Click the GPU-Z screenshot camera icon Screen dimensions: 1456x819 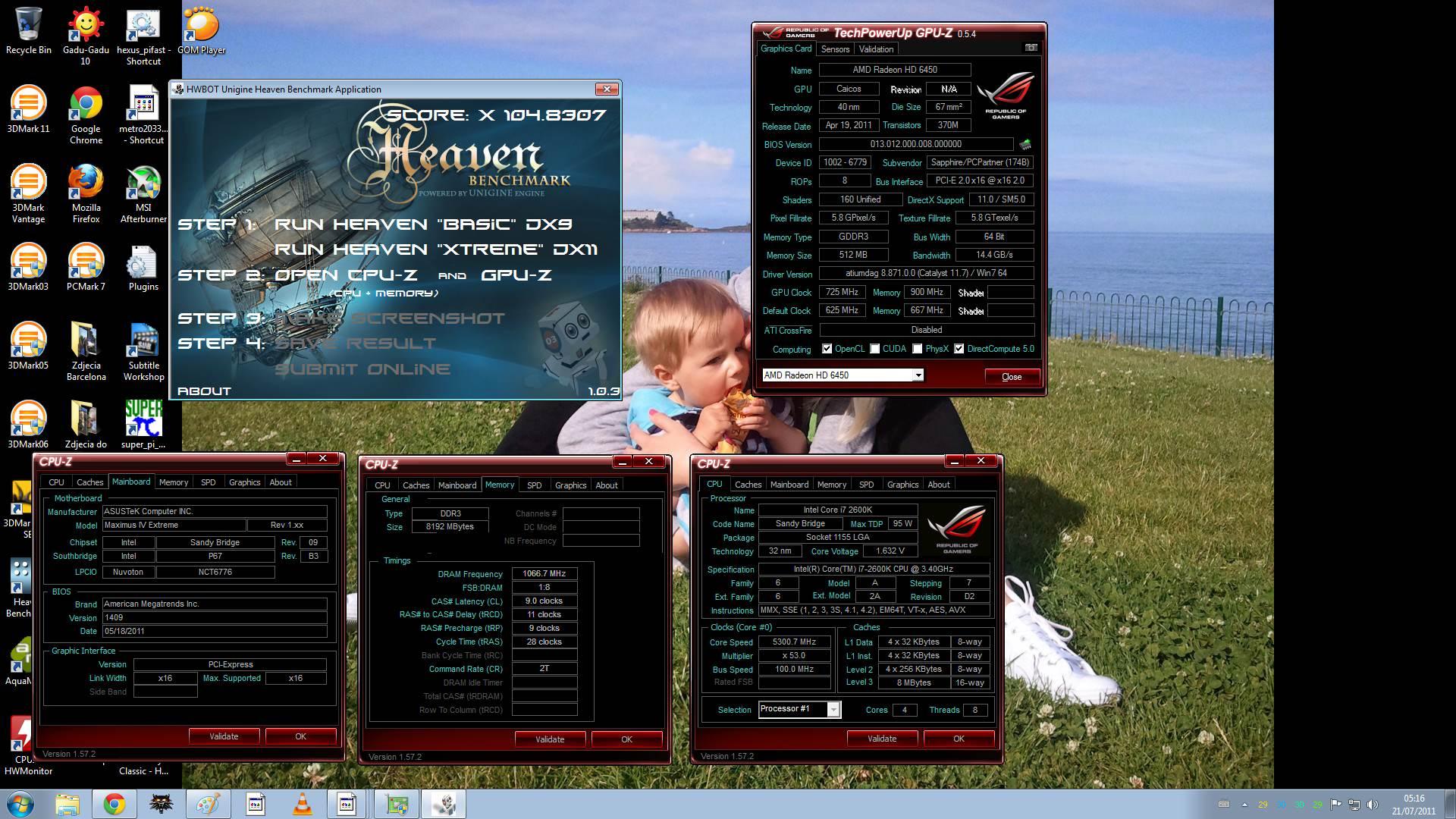click(x=1031, y=48)
